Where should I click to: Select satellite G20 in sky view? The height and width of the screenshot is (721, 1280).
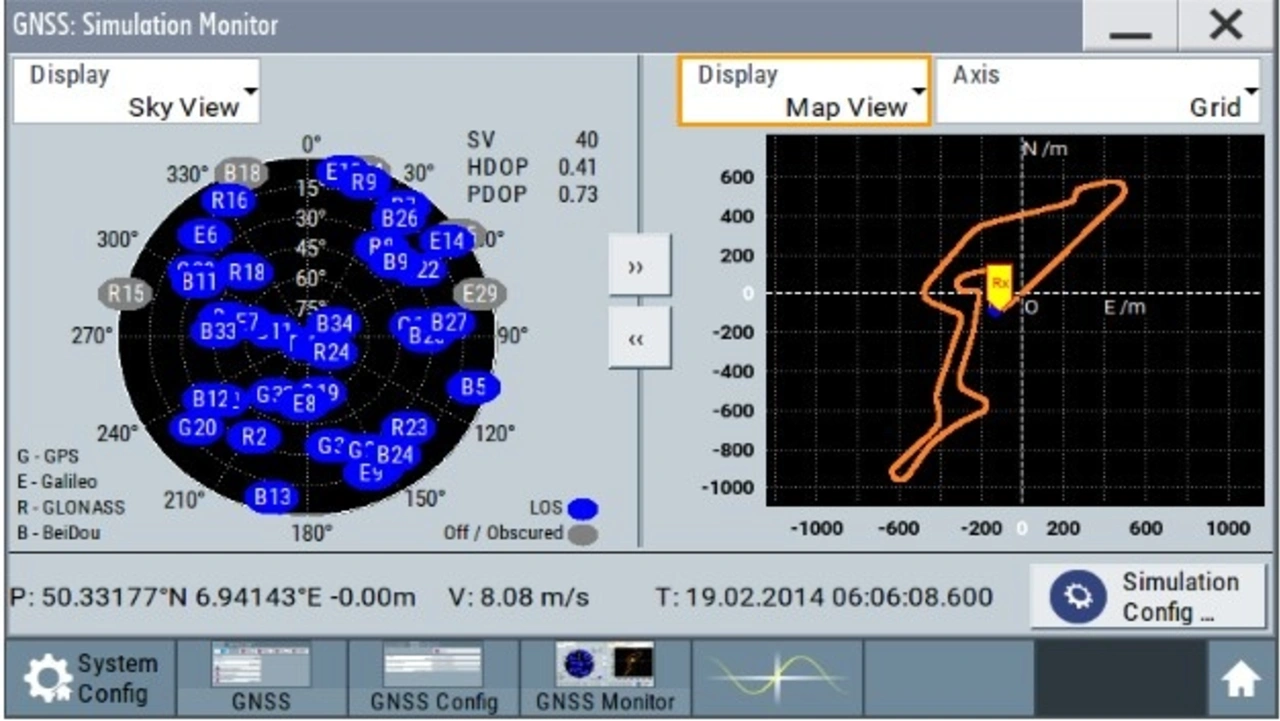(x=197, y=428)
